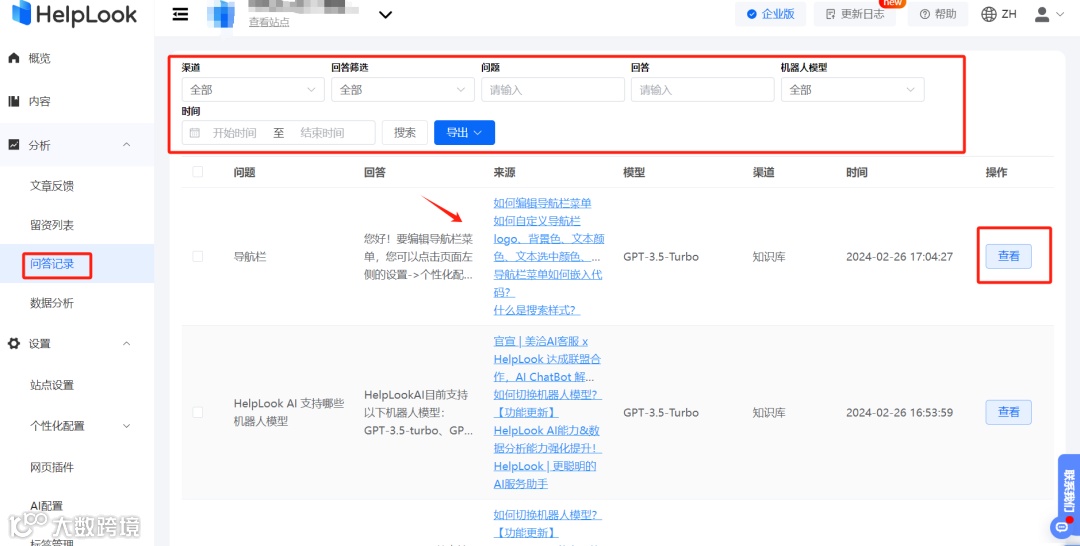The image size is (1080, 546).
Task: Focus the 问题 search input
Action: (552, 90)
